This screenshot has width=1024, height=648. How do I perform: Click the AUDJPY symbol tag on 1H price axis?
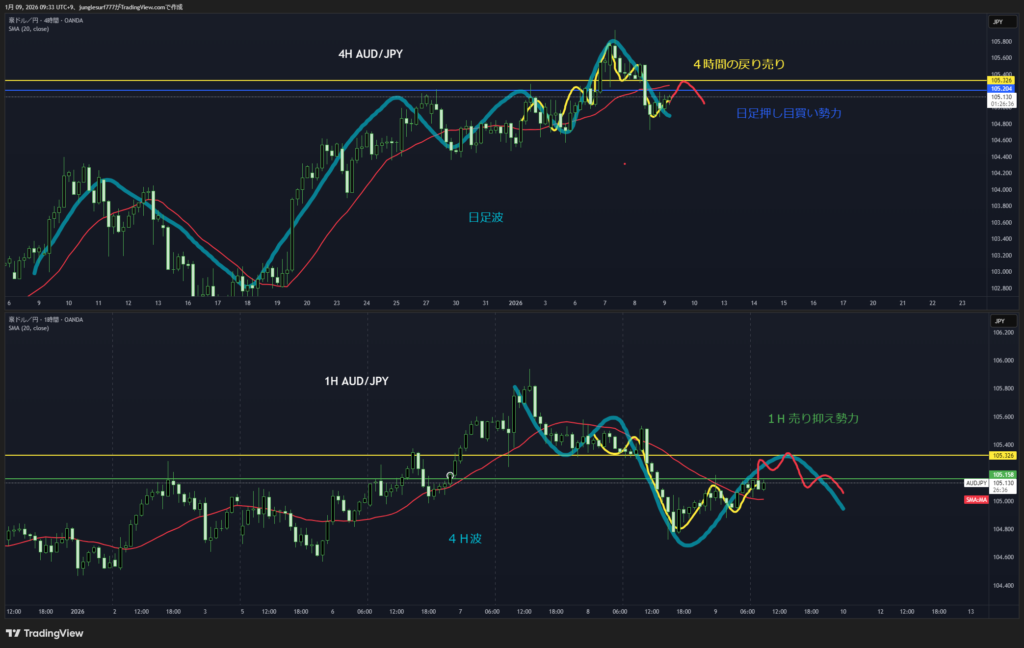click(976, 482)
